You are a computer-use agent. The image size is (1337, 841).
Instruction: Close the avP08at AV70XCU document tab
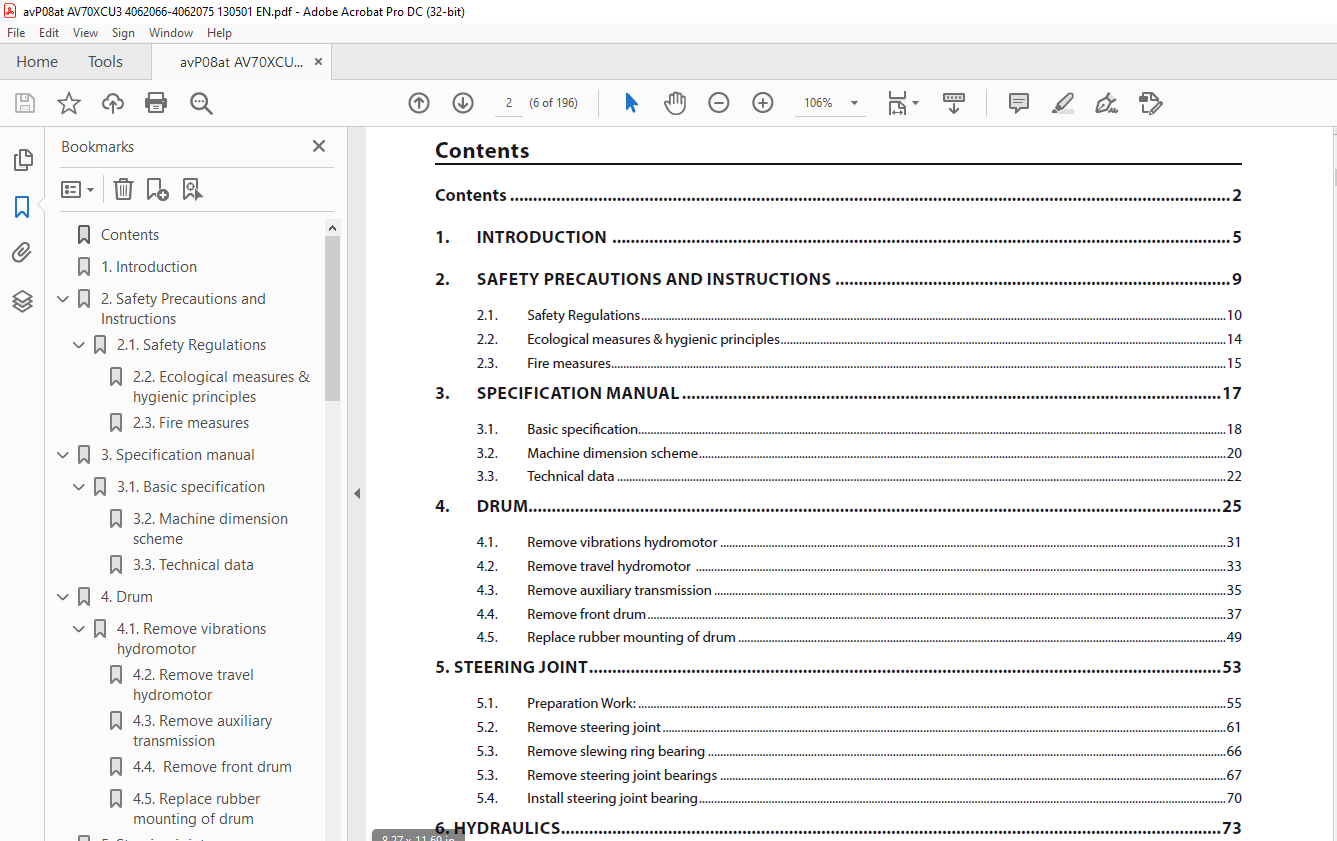pos(318,62)
